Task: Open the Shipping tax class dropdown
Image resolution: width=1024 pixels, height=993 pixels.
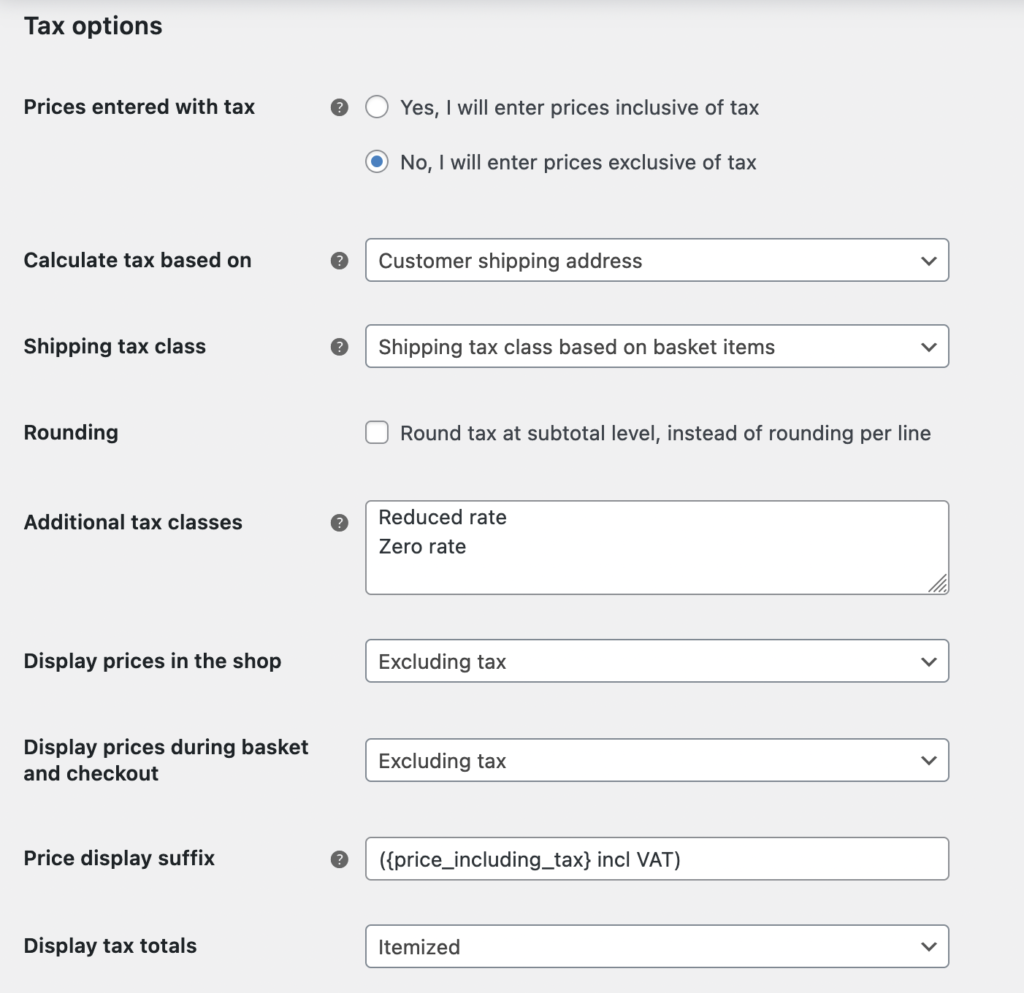Action: coord(656,347)
